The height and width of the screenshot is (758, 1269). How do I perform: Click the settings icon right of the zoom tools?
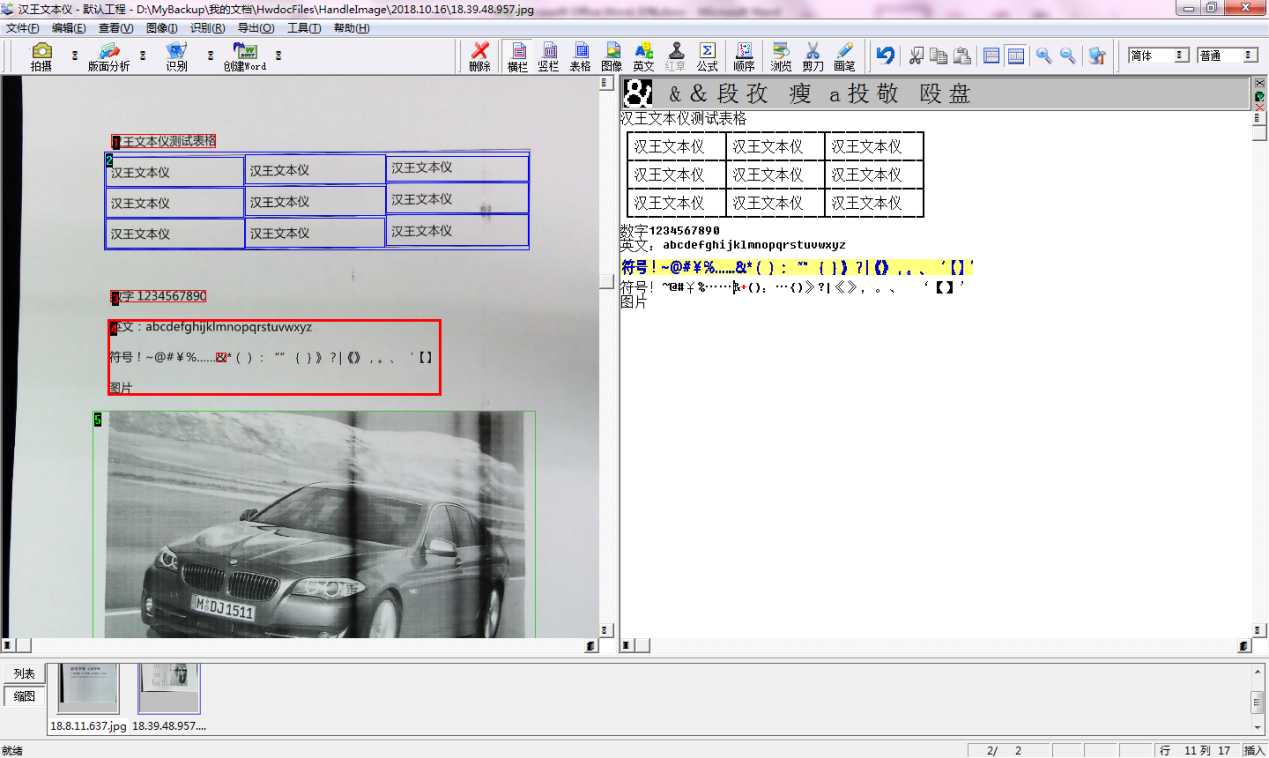pos(1097,56)
